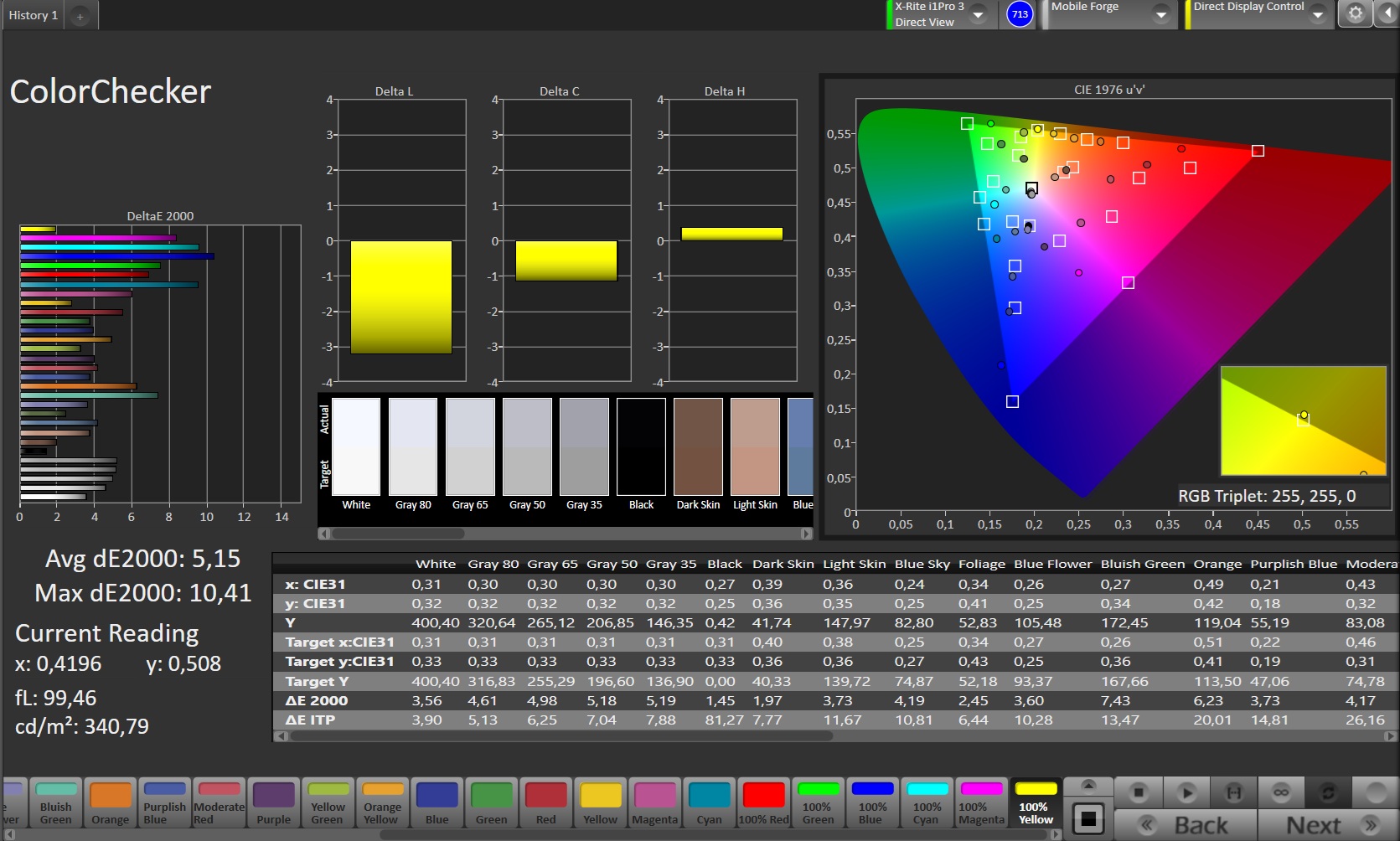
Task: Add a new history tab with plus
Action: point(80,16)
